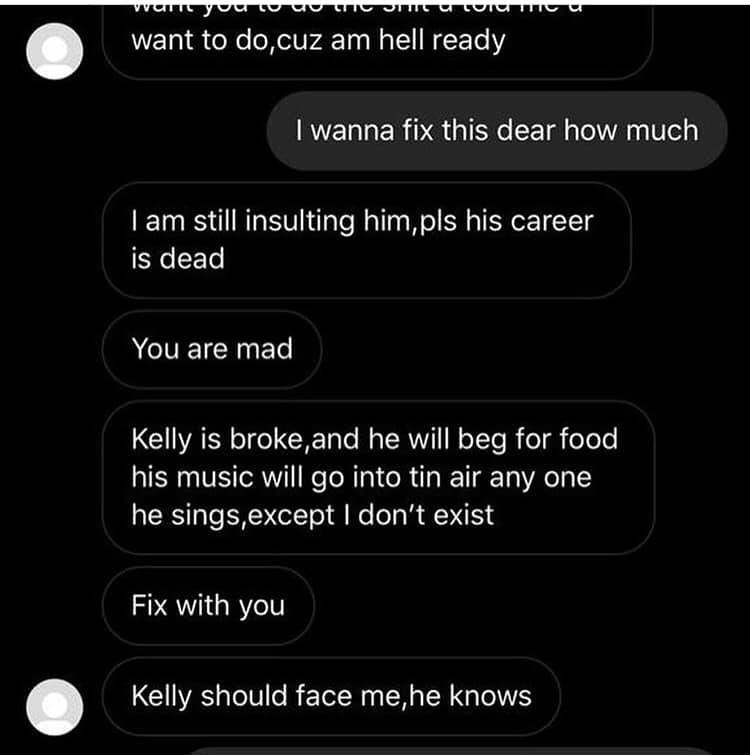Tap the 'You are mad' message bubble
Screen dimensions: 750x756
pyautogui.click(x=212, y=349)
